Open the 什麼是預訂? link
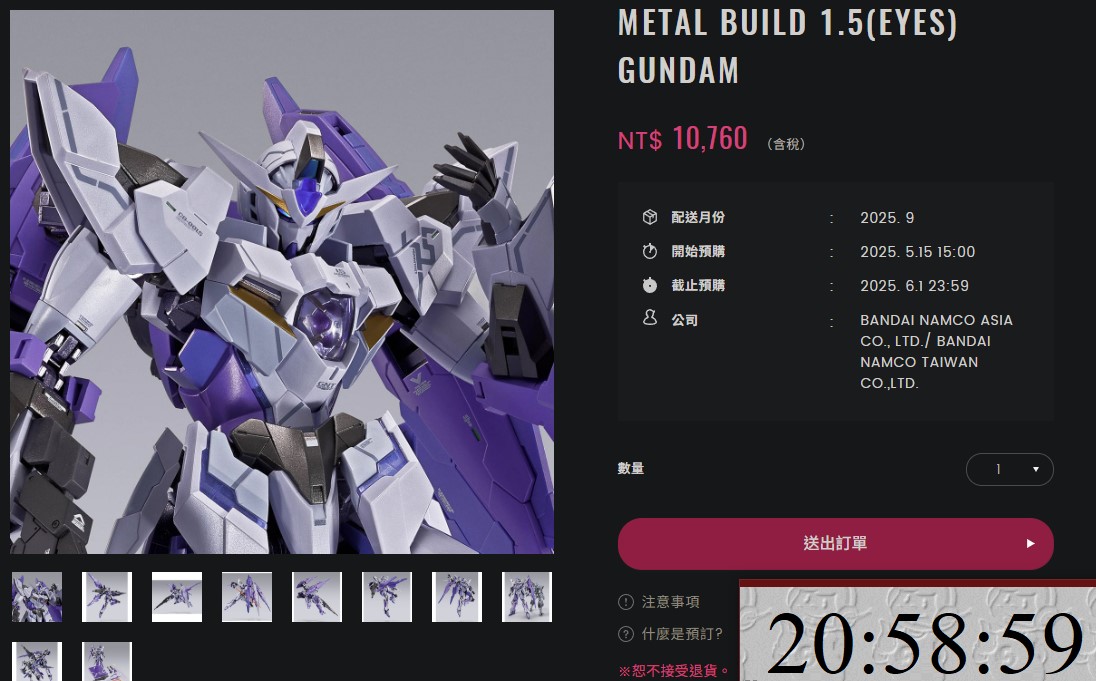 click(x=682, y=634)
